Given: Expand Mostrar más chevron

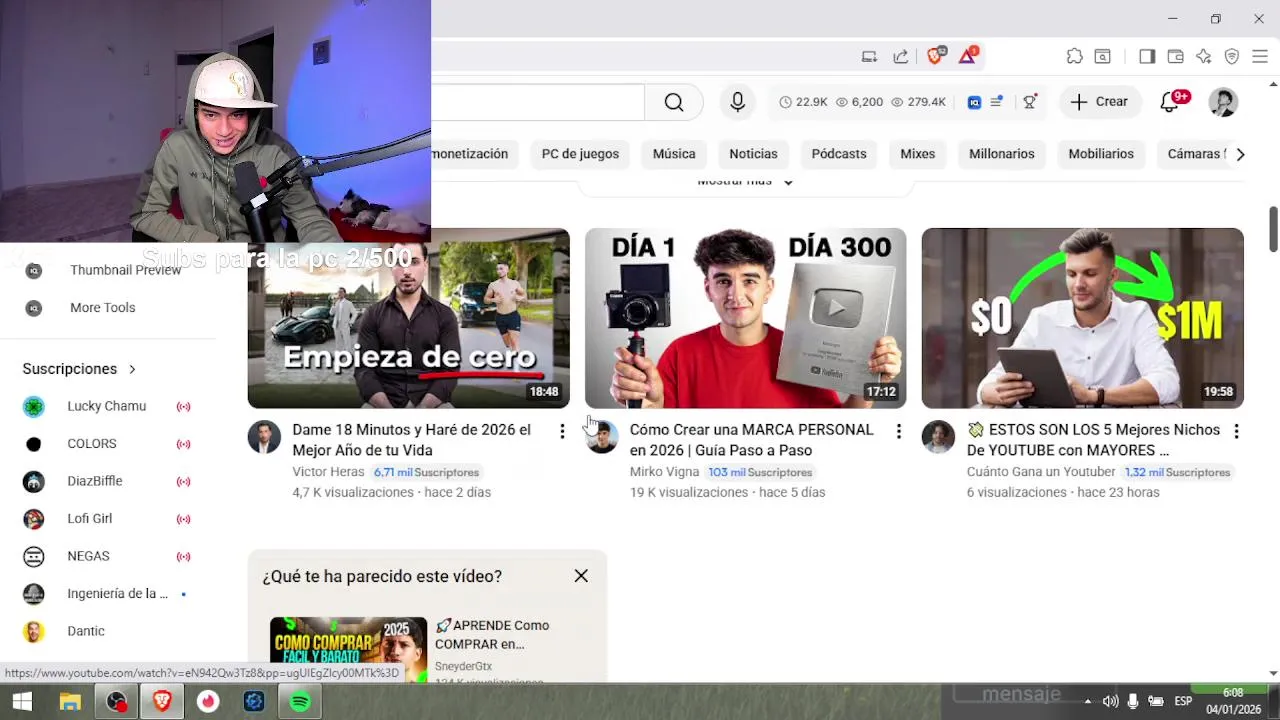Looking at the screenshot, I should click(788, 182).
